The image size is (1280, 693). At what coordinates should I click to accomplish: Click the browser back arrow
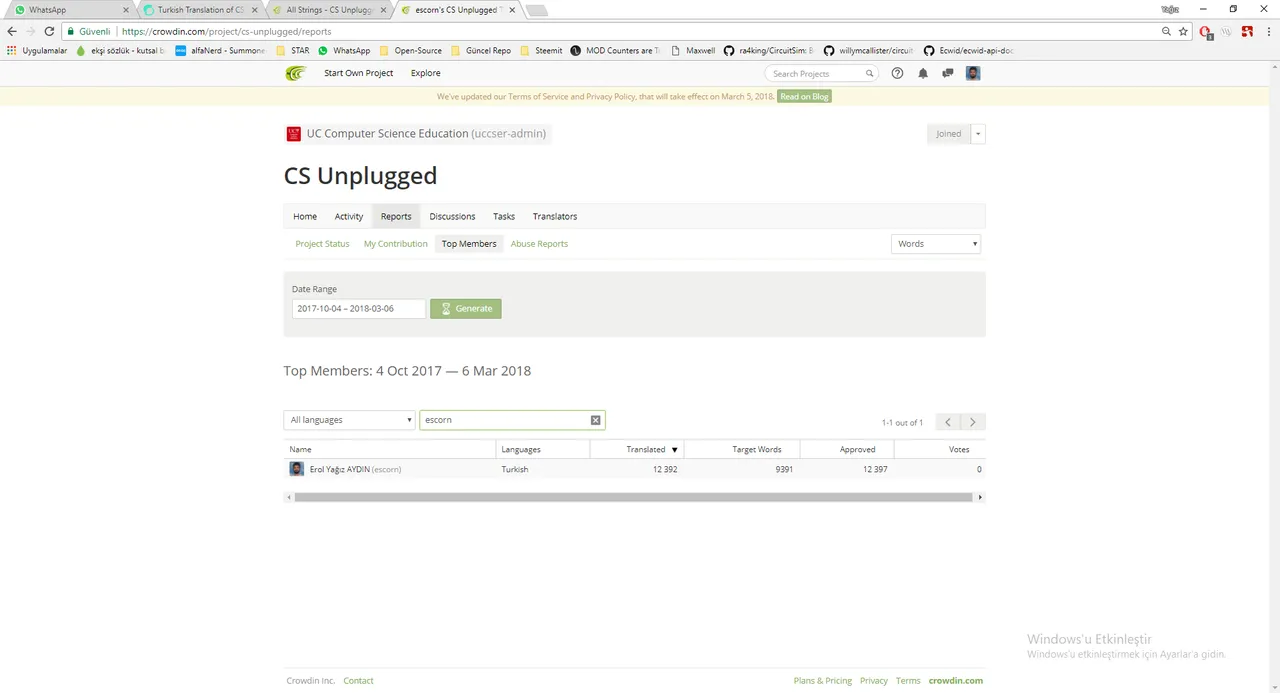tap(12, 31)
